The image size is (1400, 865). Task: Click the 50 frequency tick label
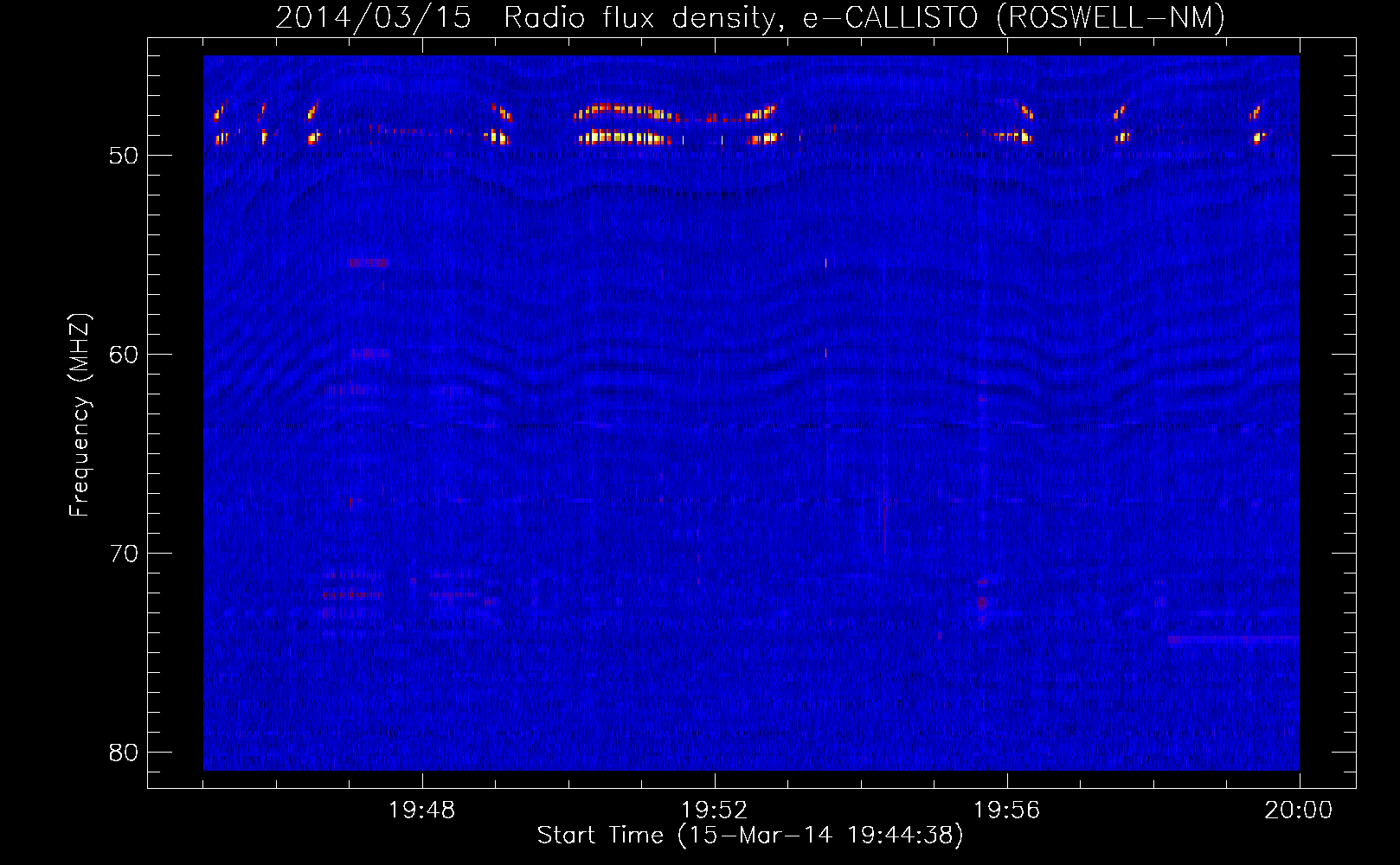[x=124, y=156]
